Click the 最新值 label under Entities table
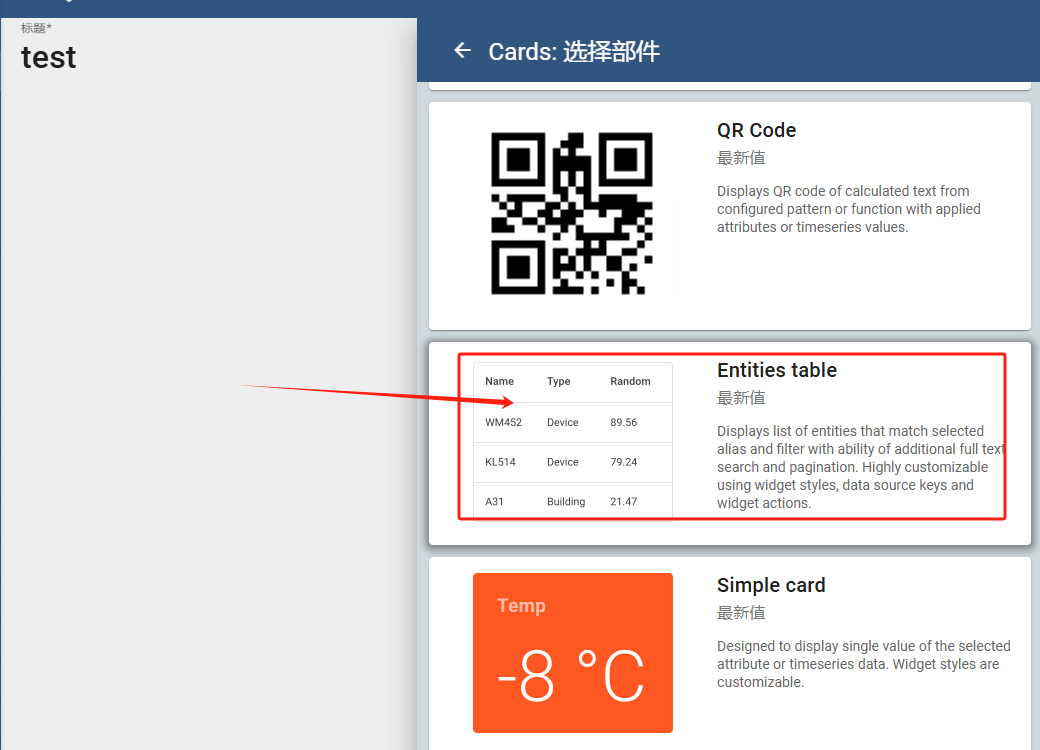Image resolution: width=1040 pixels, height=750 pixels. click(x=741, y=398)
